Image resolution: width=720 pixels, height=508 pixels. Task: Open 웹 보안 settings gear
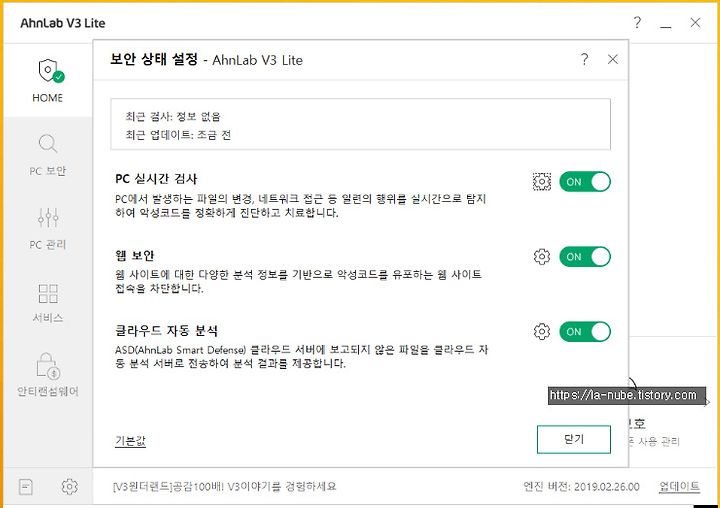click(x=542, y=257)
